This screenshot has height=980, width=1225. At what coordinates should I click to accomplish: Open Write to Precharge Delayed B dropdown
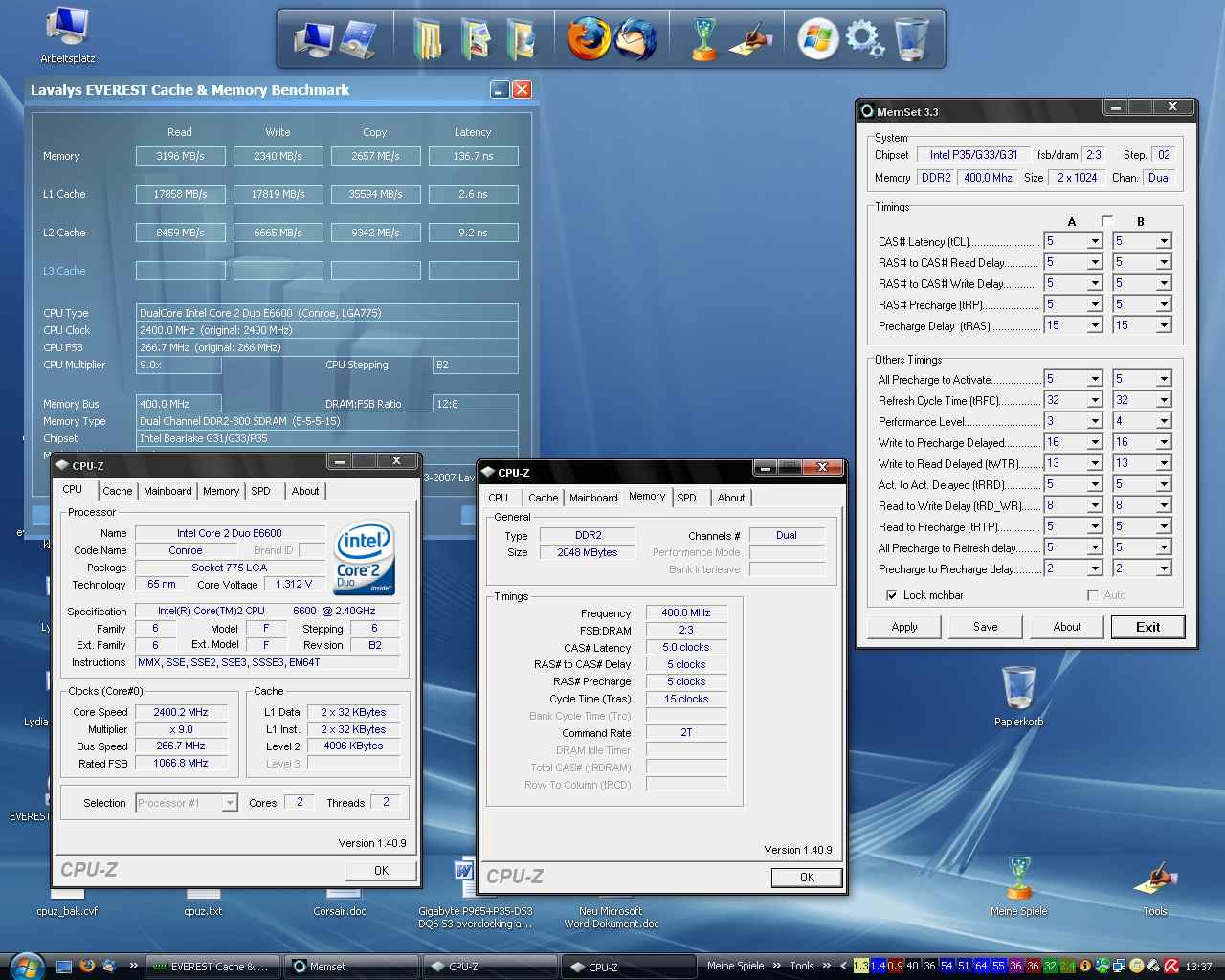click(x=1164, y=442)
